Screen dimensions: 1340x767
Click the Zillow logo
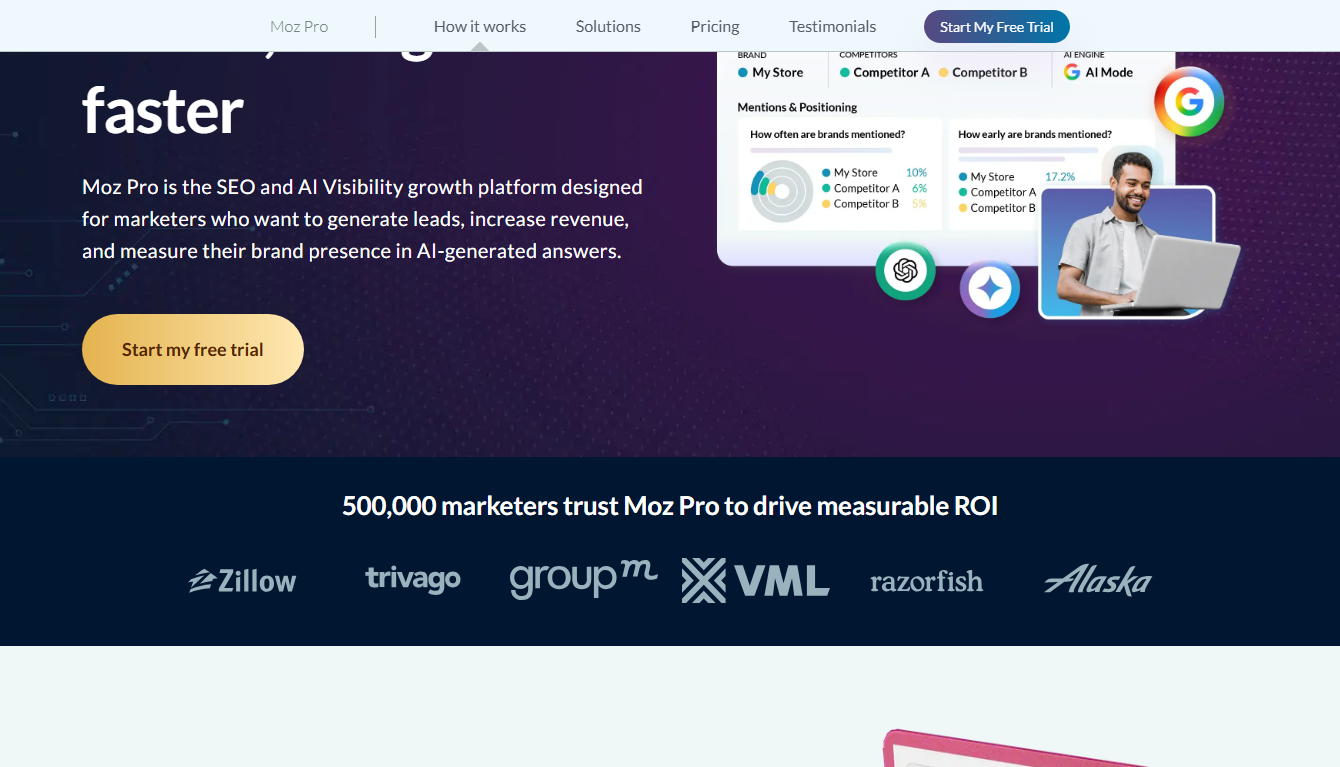pos(243,581)
